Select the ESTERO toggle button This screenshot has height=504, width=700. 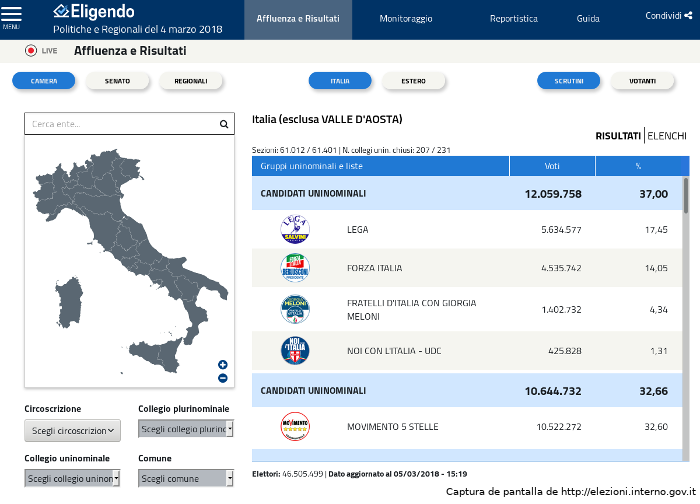pyautogui.click(x=413, y=81)
